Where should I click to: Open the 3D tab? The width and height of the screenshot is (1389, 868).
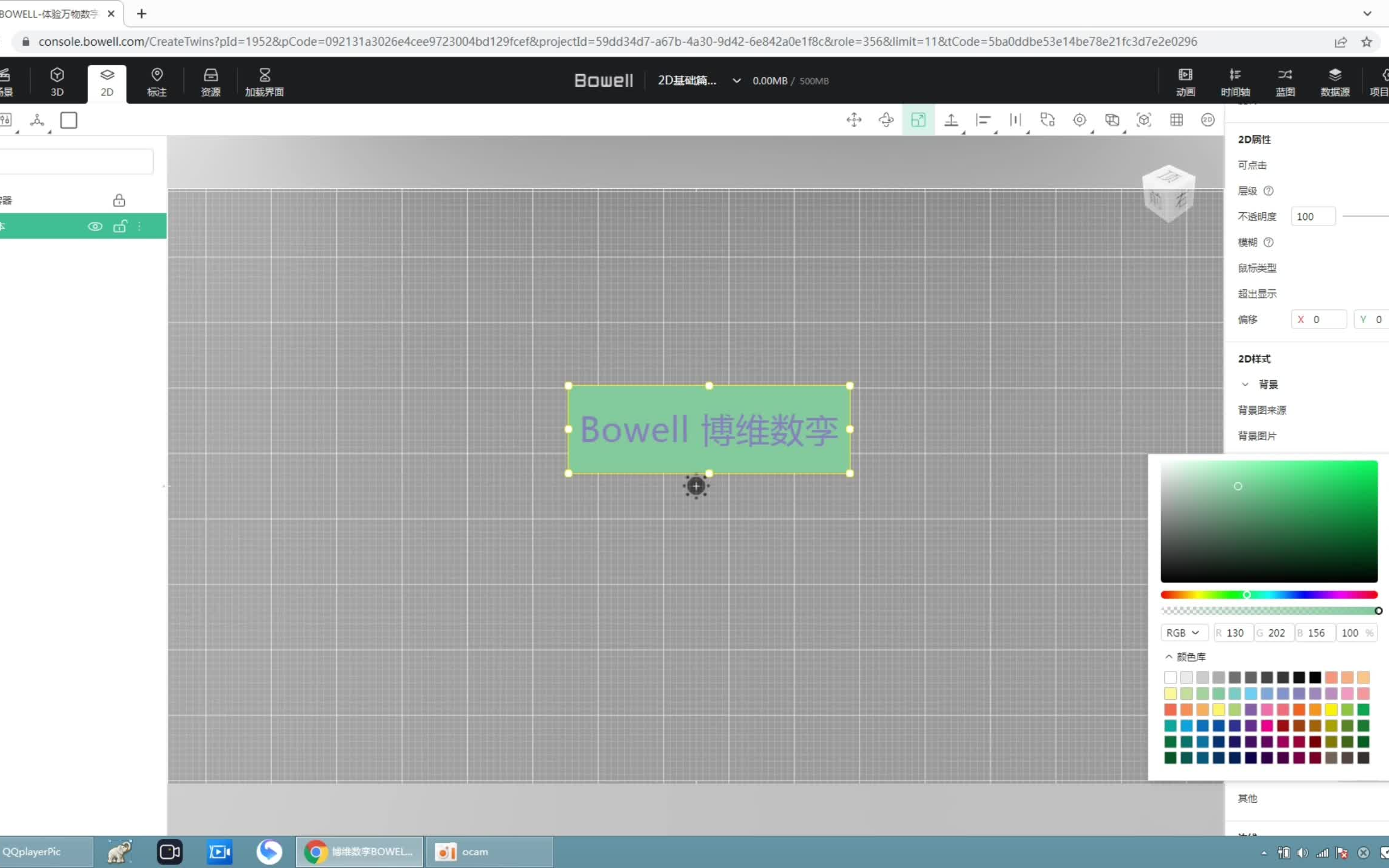[x=57, y=82]
